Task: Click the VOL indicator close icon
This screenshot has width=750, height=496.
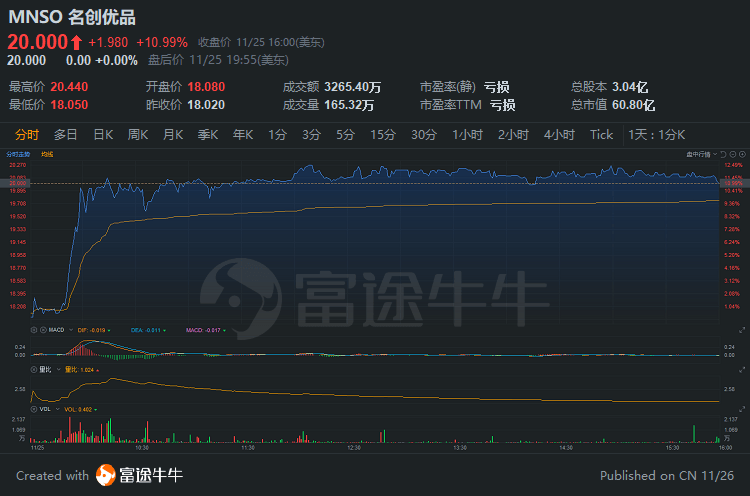Action: [34, 409]
